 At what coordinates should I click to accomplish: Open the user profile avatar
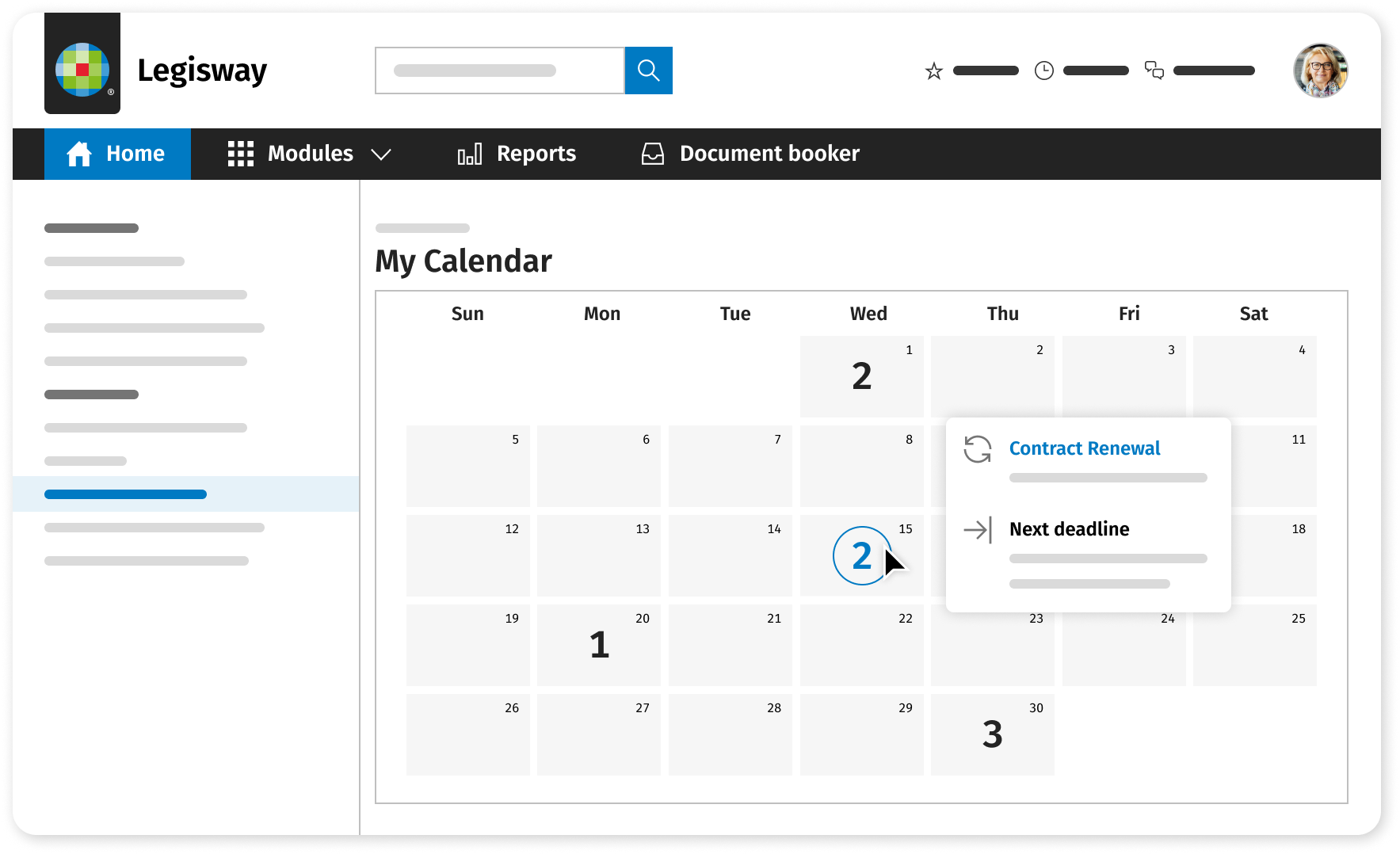pos(1320,71)
